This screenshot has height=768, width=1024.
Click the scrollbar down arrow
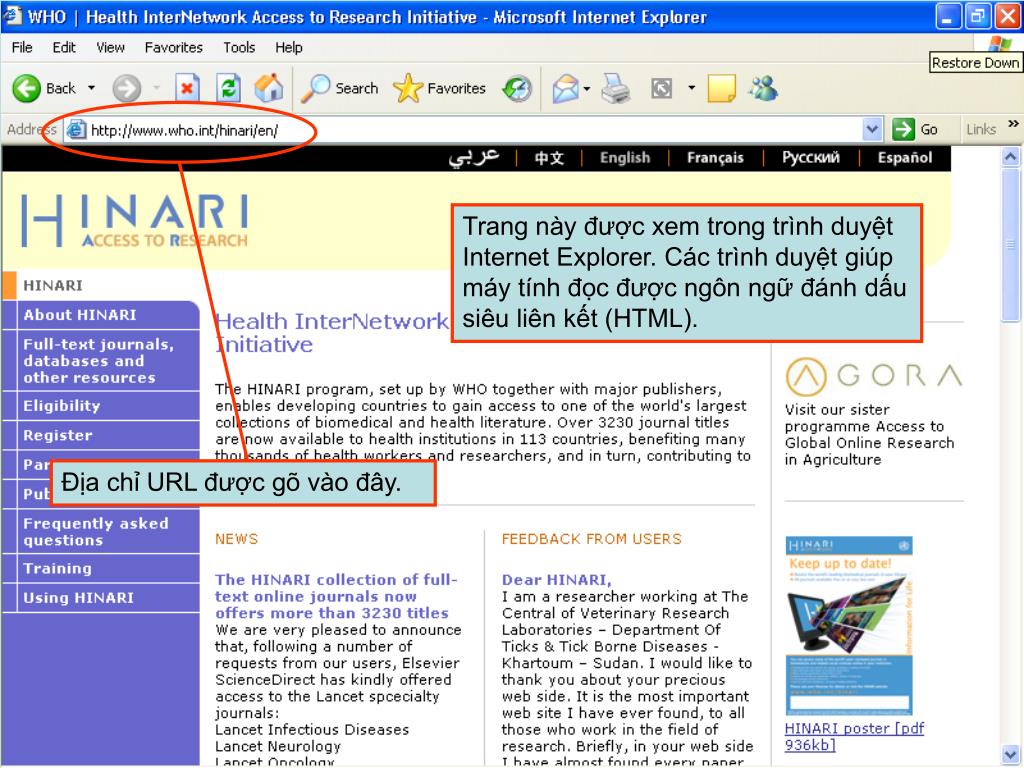1010,754
